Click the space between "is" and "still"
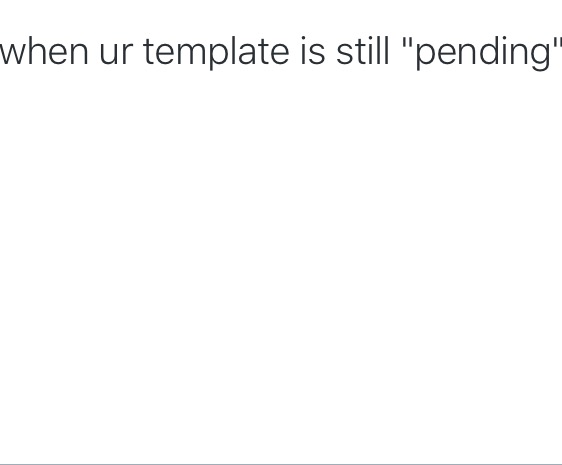This screenshot has height=465, width=562. pyautogui.click(x=331, y=53)
